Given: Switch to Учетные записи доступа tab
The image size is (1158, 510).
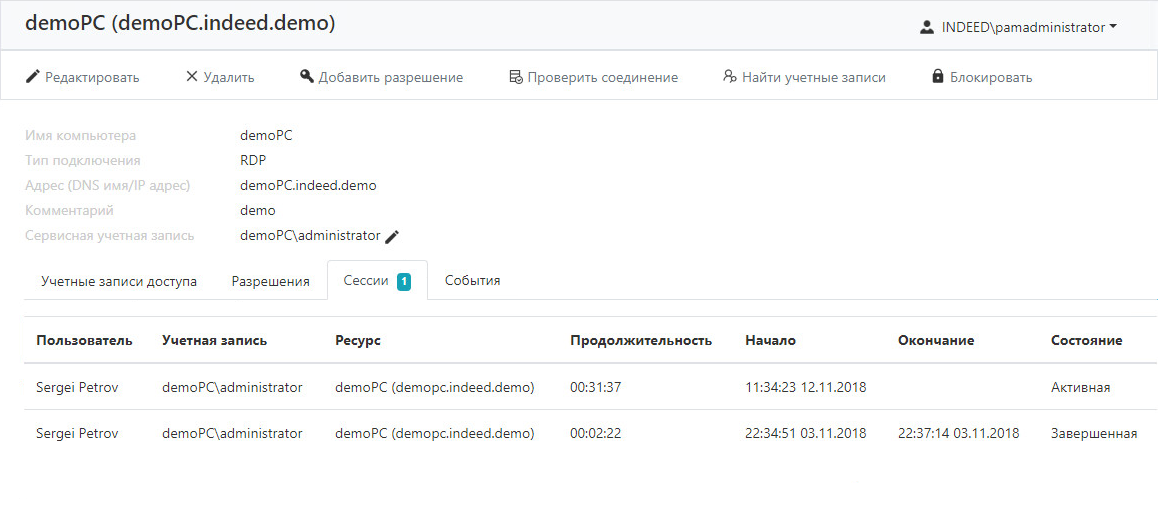Looking at the screenshot, I should [x=119, y=281].
